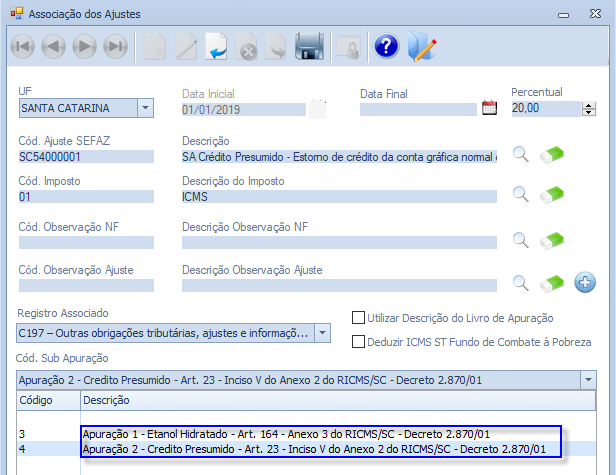Click the undo/revert document icon in toolbar
The height and width of the screenshot is (475, 616).
tap(215, 47)
